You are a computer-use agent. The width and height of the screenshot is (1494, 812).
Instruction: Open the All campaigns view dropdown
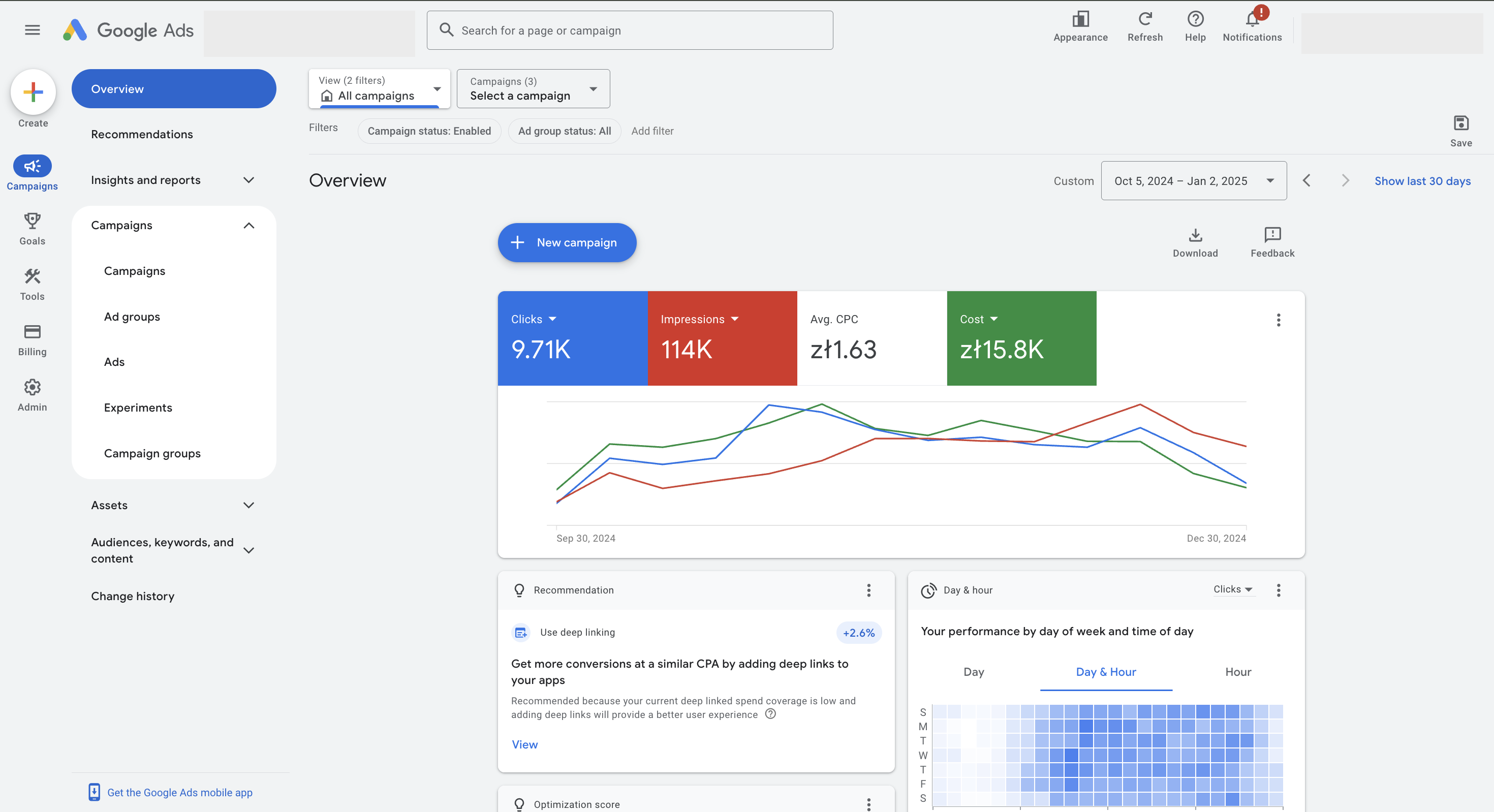coord(379,88)
